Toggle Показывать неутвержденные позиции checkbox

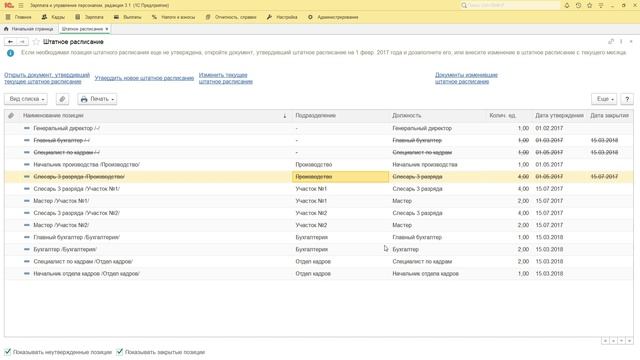8,351
